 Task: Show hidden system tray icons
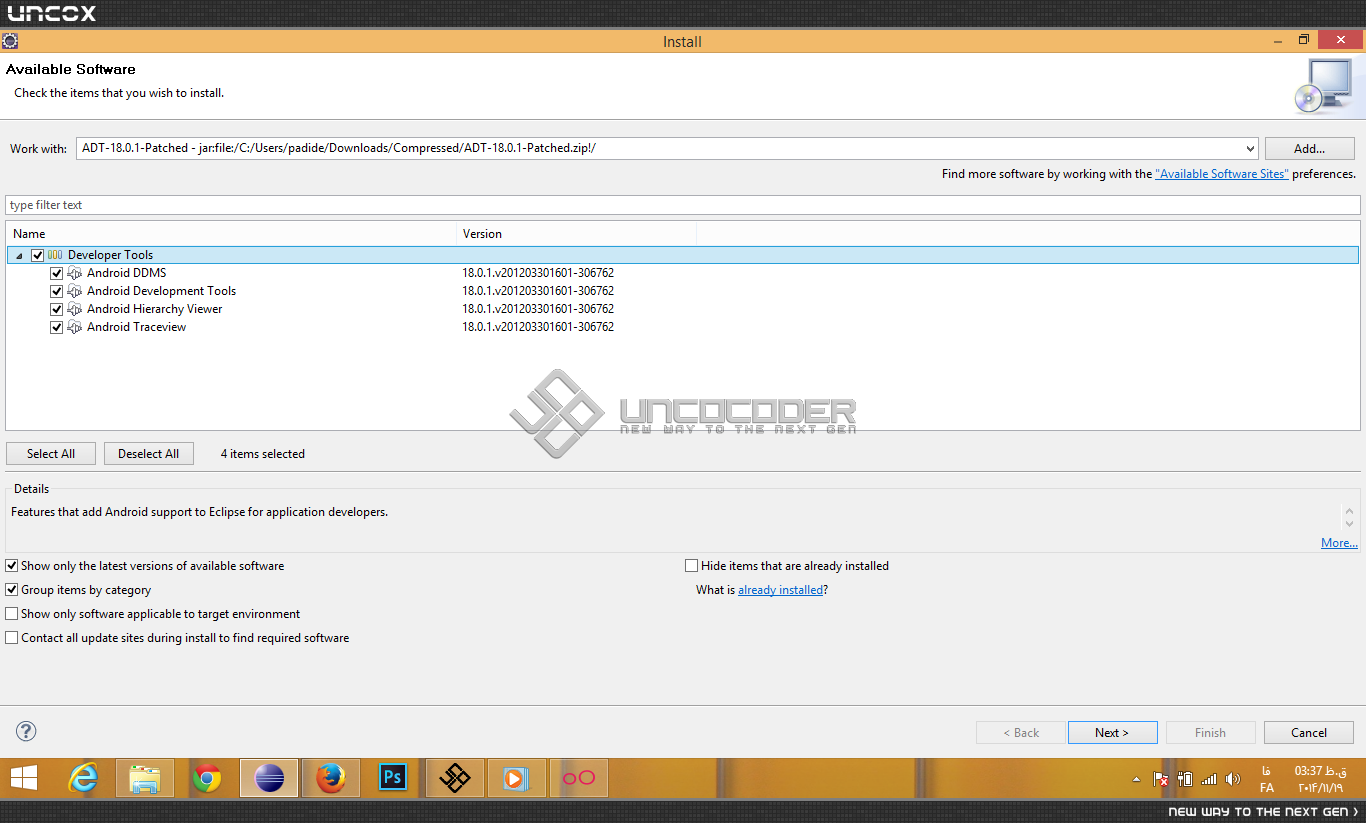pos(1136,779)
